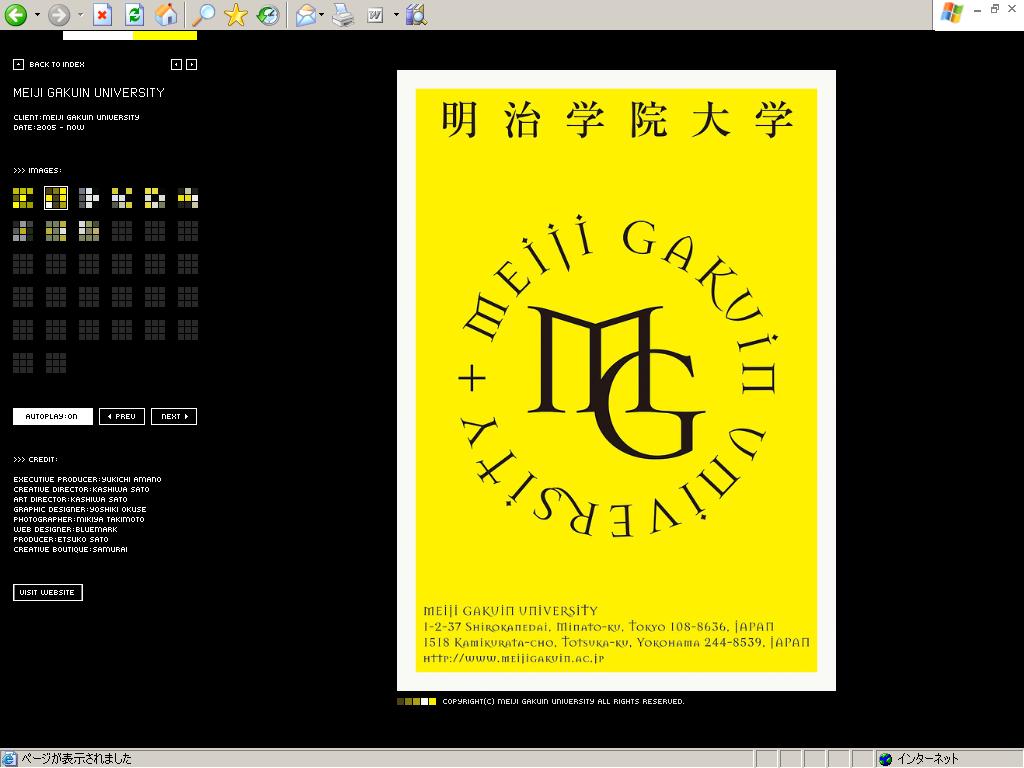Go to the Home page icon

point(167,14)
